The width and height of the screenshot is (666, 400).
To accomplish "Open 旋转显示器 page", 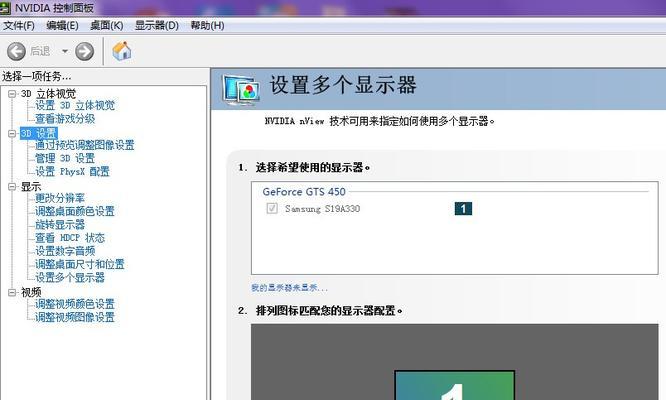I will click(60, 225).
